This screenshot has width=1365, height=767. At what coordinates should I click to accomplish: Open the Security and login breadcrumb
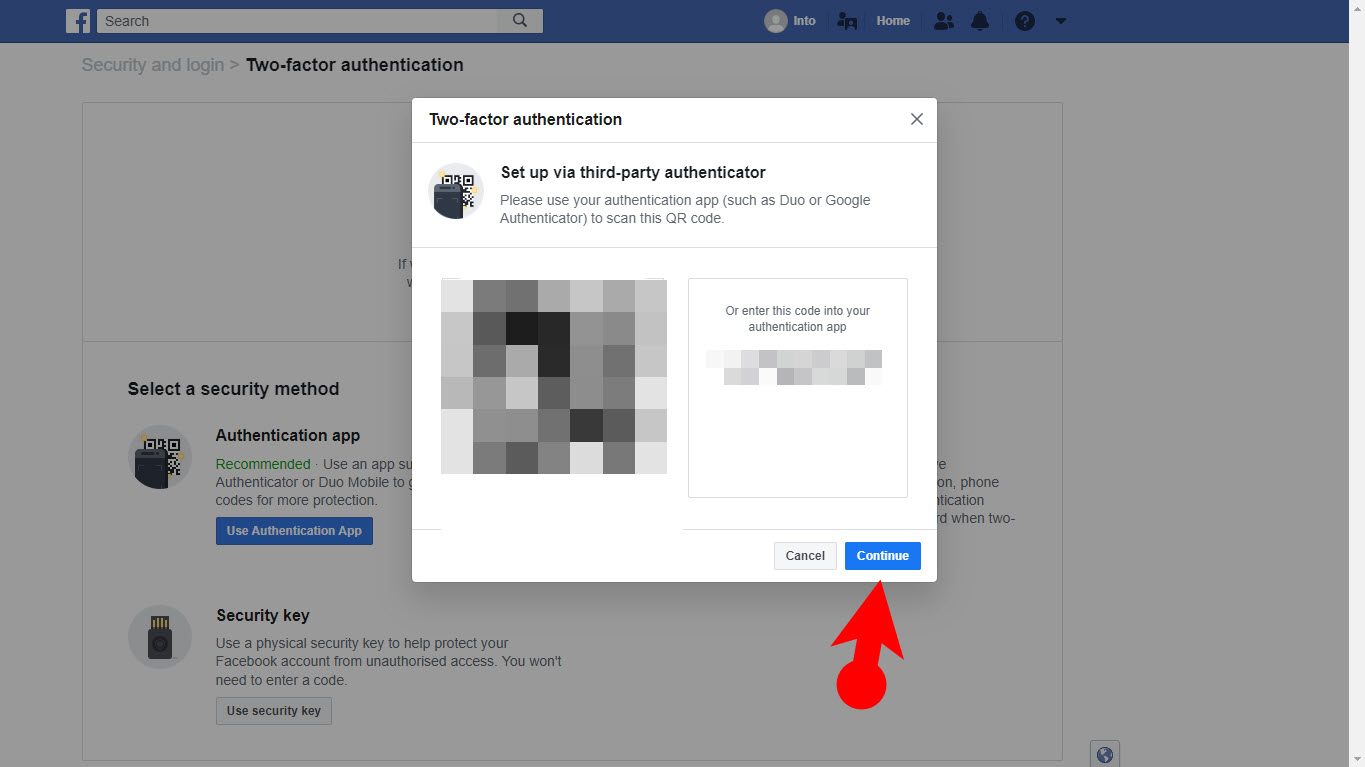pos(153,65)
